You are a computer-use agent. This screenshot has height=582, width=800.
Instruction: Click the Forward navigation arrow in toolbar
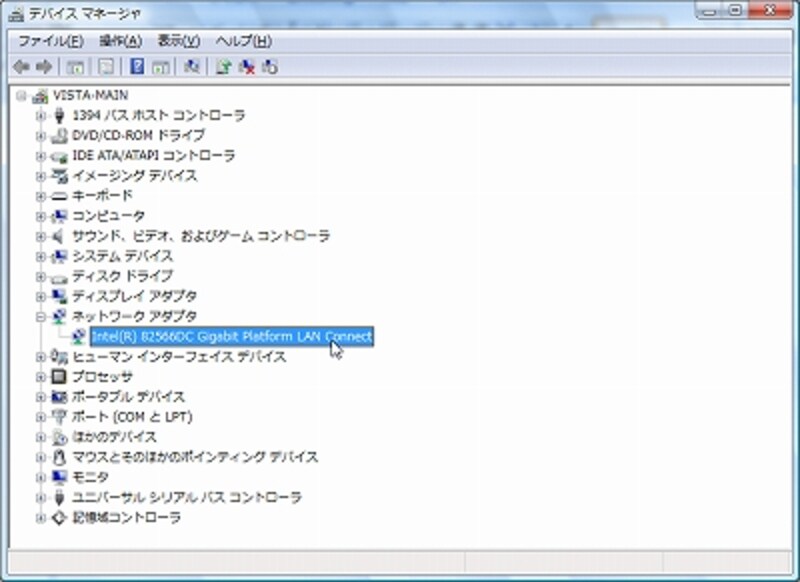coord(45,68)
